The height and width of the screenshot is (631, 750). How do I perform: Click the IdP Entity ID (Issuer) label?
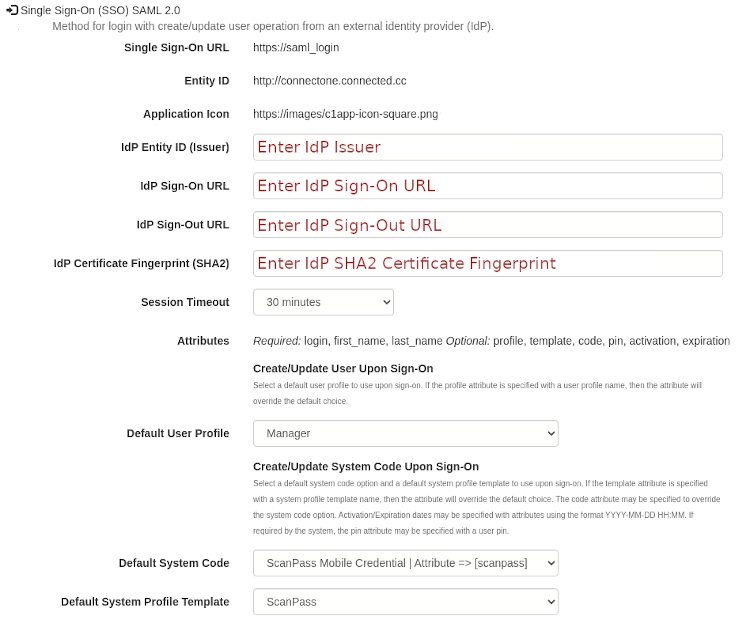(x=175, y=147)
